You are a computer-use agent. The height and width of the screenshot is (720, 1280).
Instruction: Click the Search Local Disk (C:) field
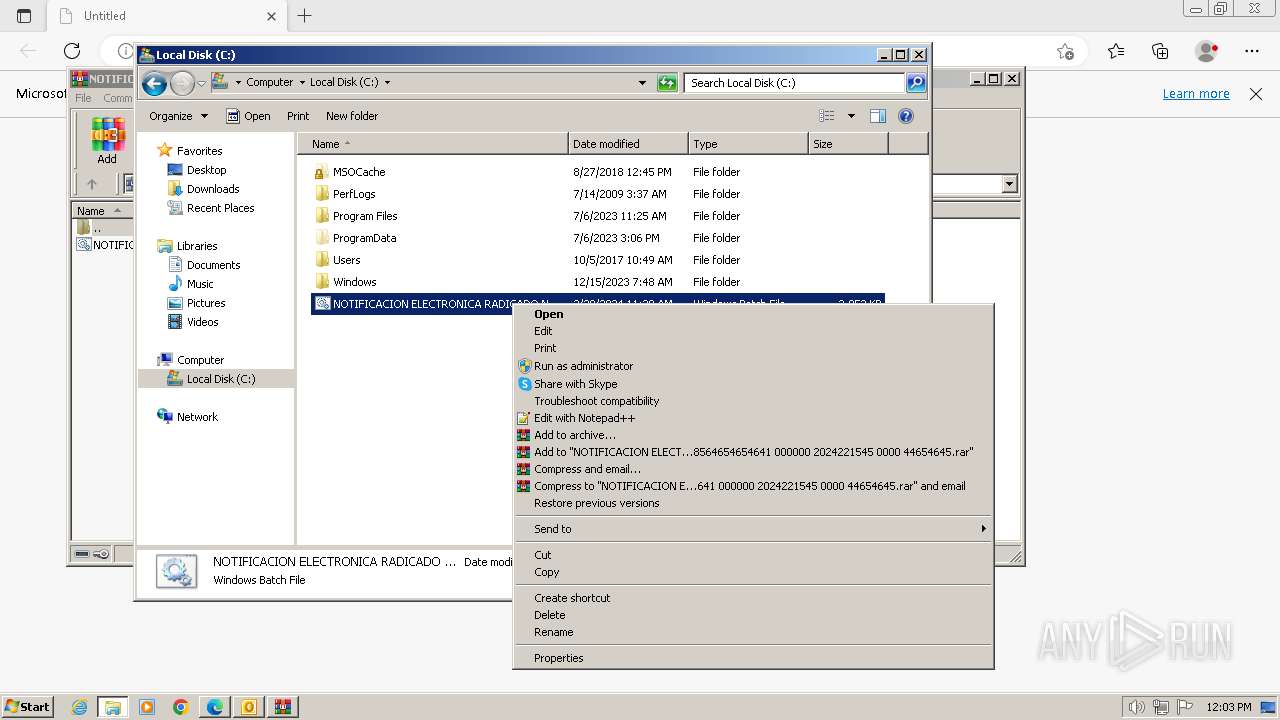796,83
